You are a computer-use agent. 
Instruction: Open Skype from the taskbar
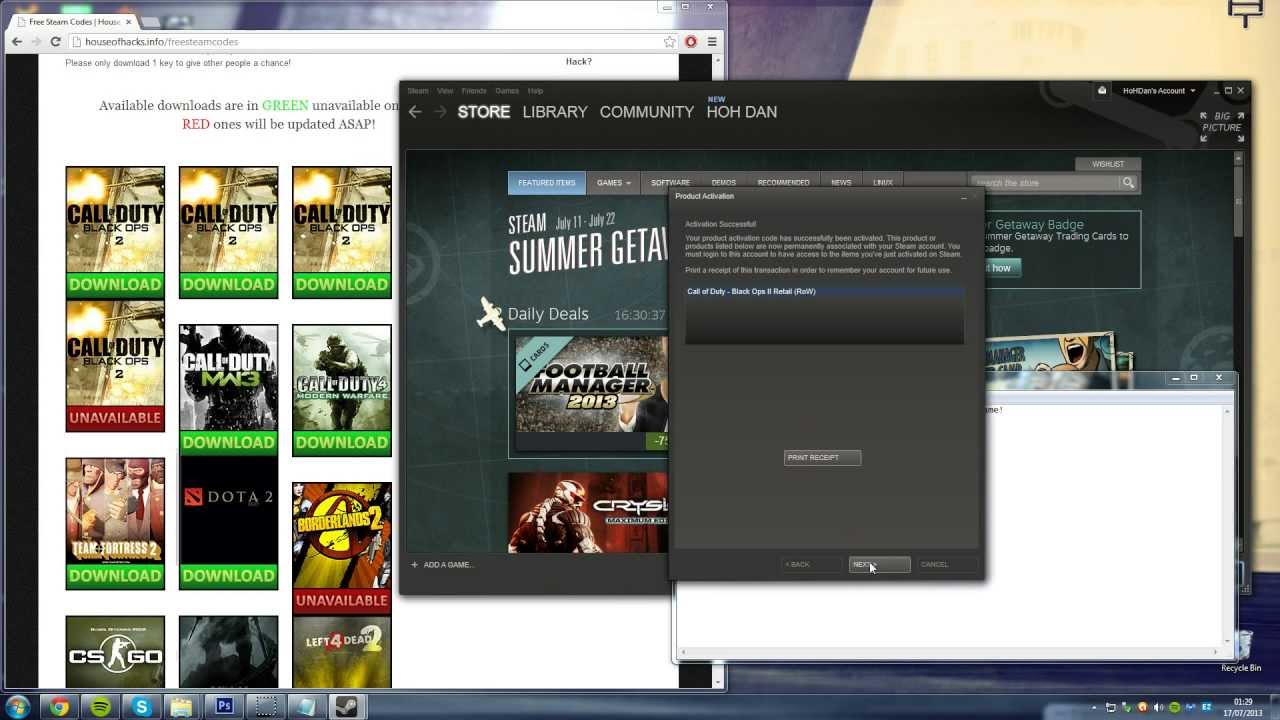click(x=142, y=707)
